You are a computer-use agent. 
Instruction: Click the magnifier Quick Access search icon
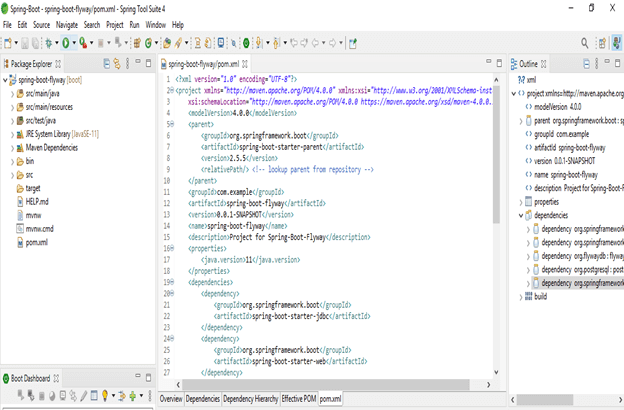click(585, 43)
